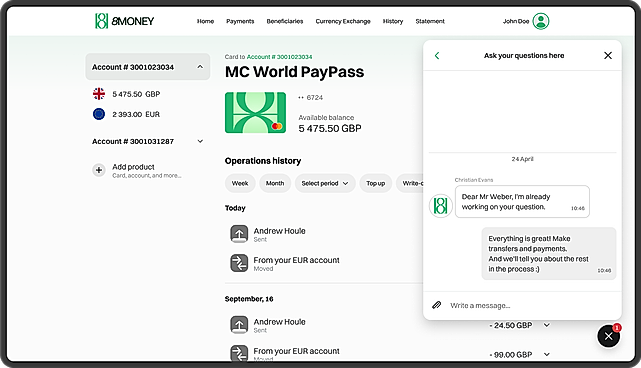Filter operations by Top up
Viewport: 641px width, 368px height.
(375, 183)
